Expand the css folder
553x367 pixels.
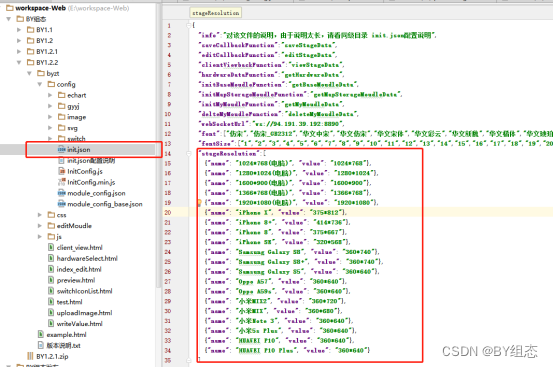point(40,215)
